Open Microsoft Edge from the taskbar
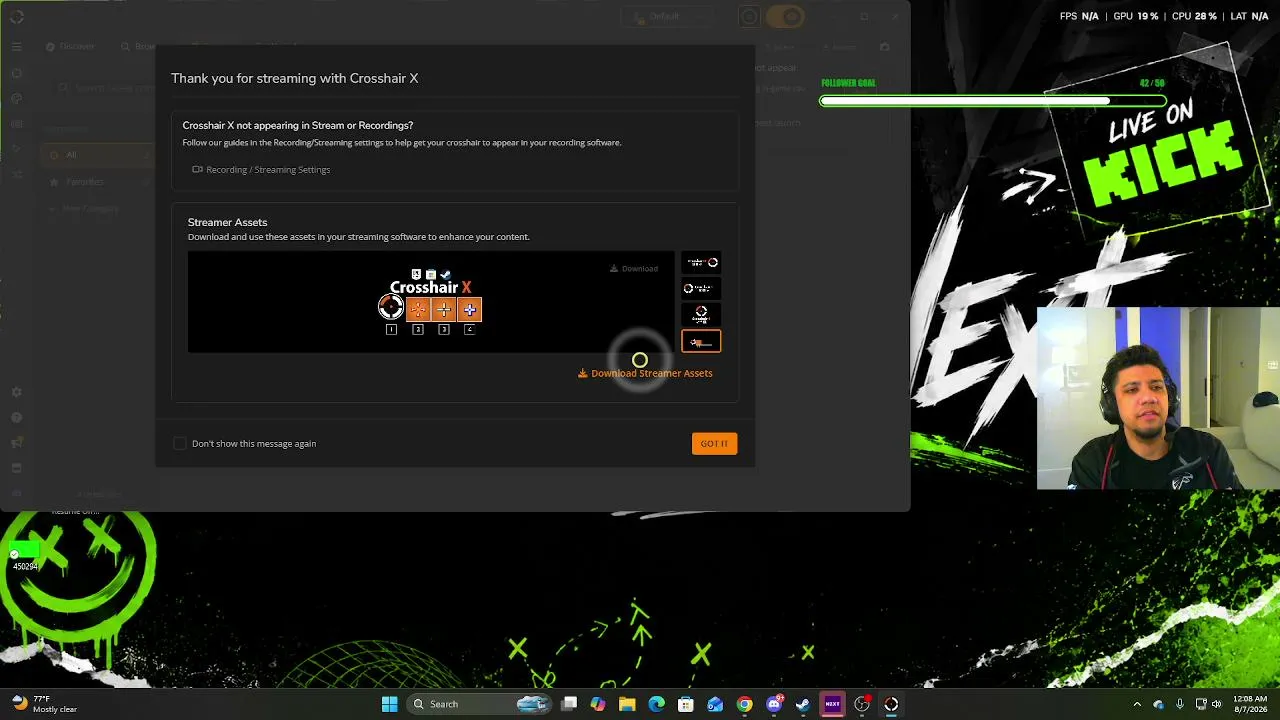The image size is (1280, 720). pos(656,704)
